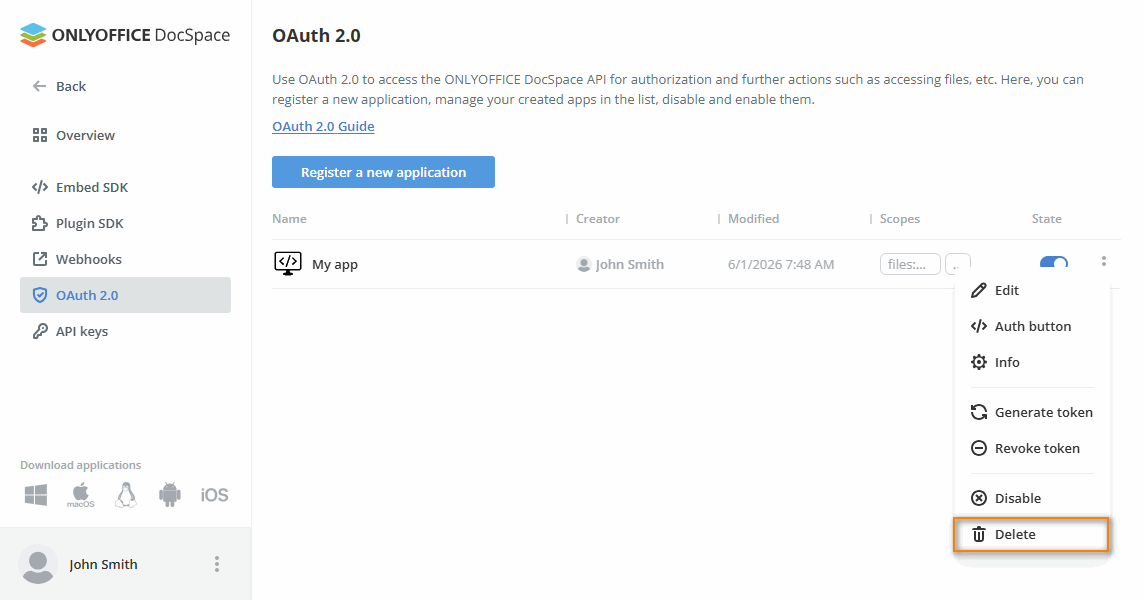Click creator John Smith in My app row
The image size is (1144, 600).
(x=620, y=264)
